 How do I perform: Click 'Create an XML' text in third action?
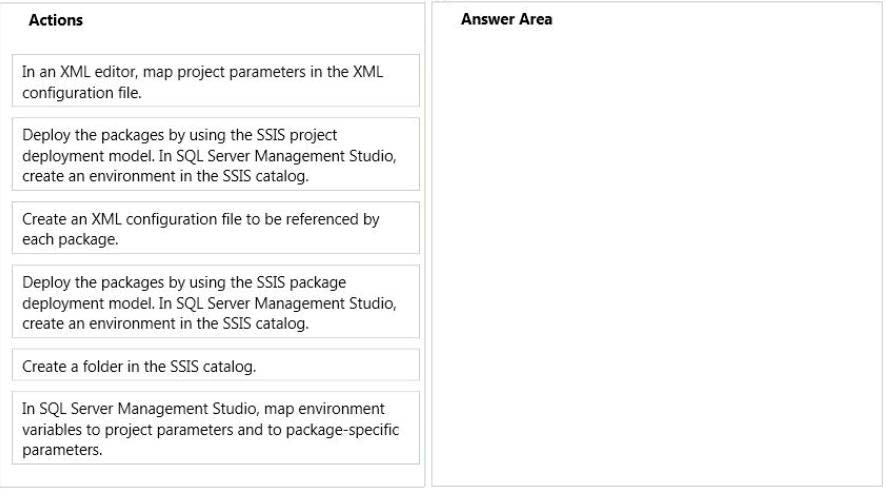tap(72, 219)
